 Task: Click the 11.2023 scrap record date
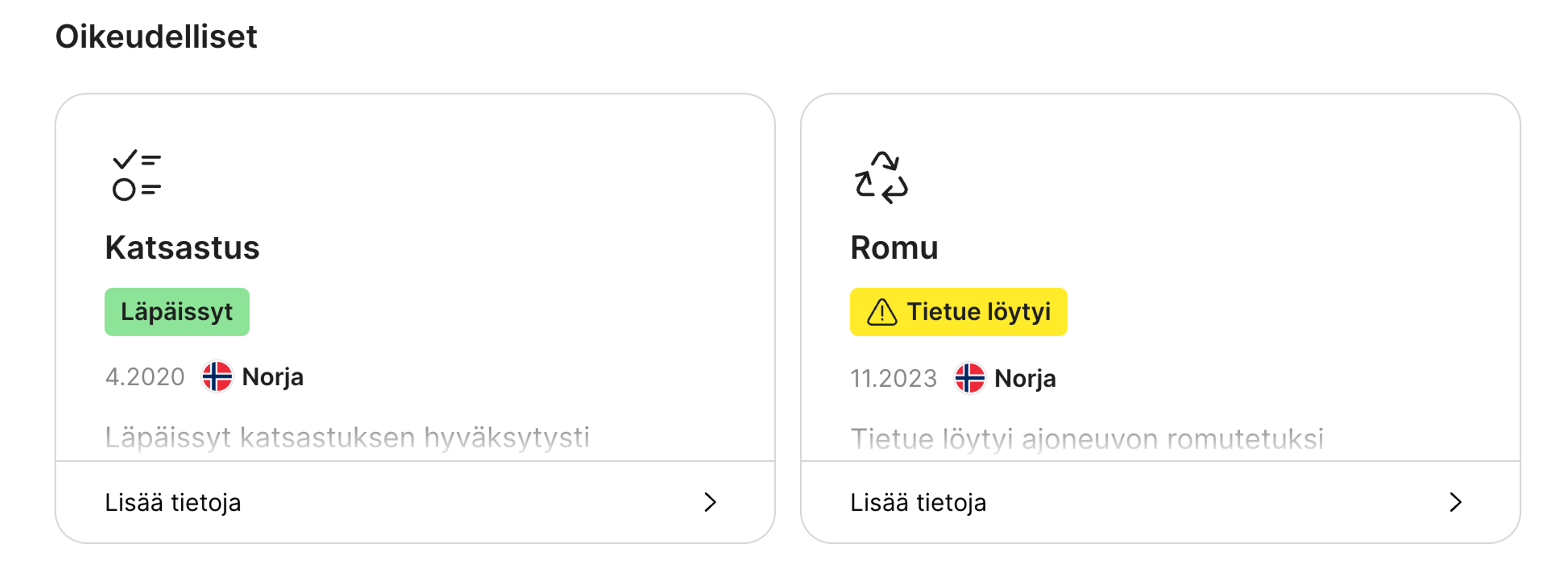point(893,378)
